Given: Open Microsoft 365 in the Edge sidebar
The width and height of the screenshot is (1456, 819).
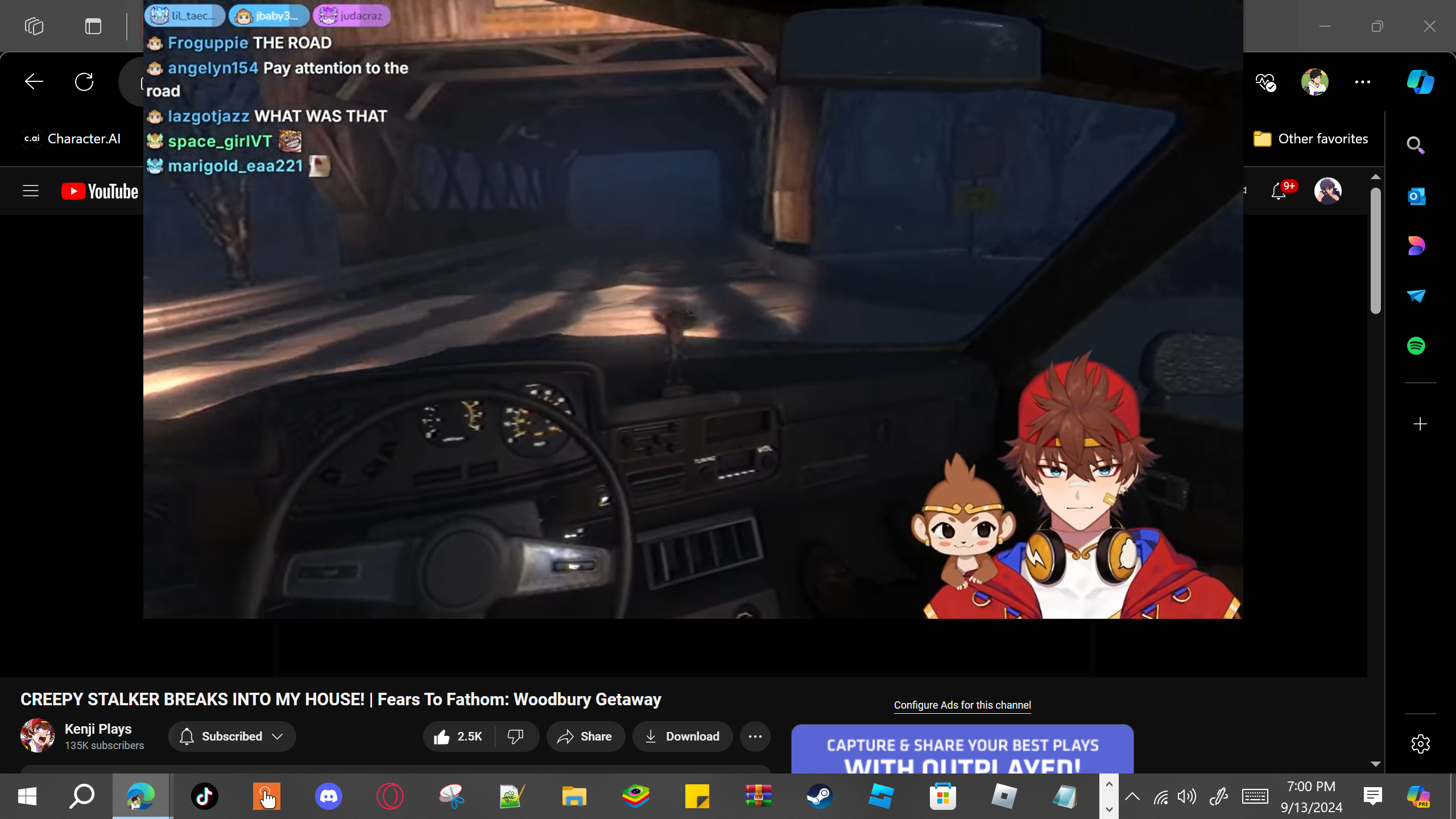Looking at the screenshot, I should (1416, 246).
